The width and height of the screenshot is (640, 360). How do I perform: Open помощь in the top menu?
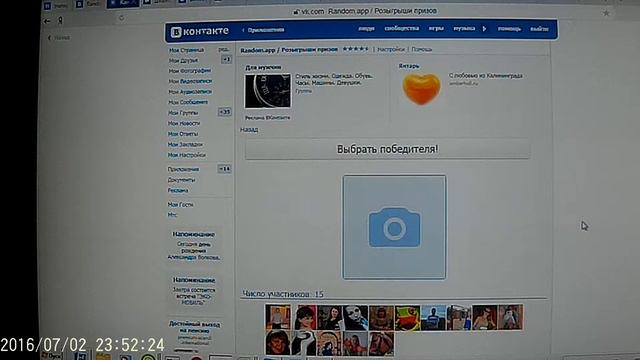509,29
